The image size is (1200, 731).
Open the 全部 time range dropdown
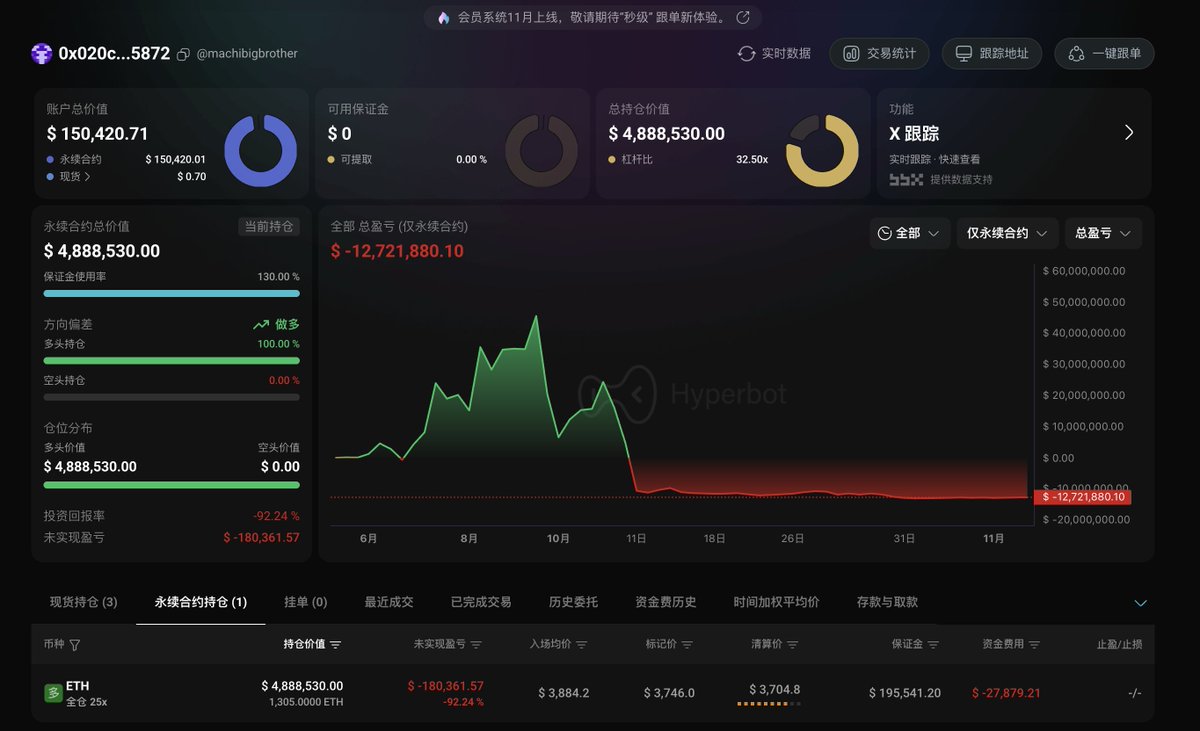(x=908, y=233)
